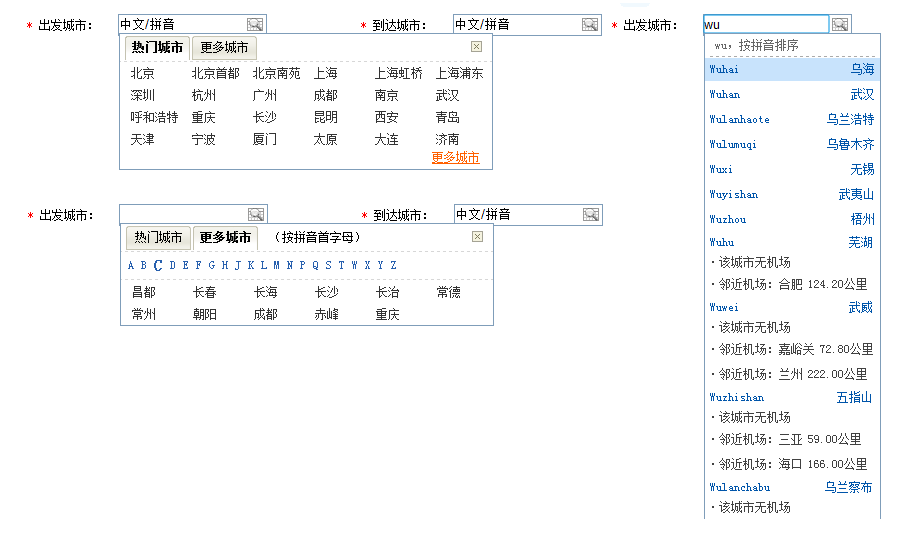Select Wuyishan 武夷山 suggestion
The width and height of the screenshot is (905, 558).
[792, 194]
